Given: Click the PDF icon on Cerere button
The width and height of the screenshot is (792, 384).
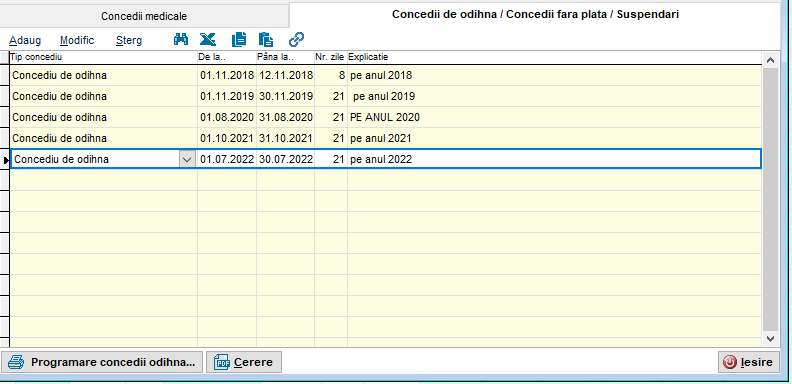Looking at the screenshot, I should point(222,362).
